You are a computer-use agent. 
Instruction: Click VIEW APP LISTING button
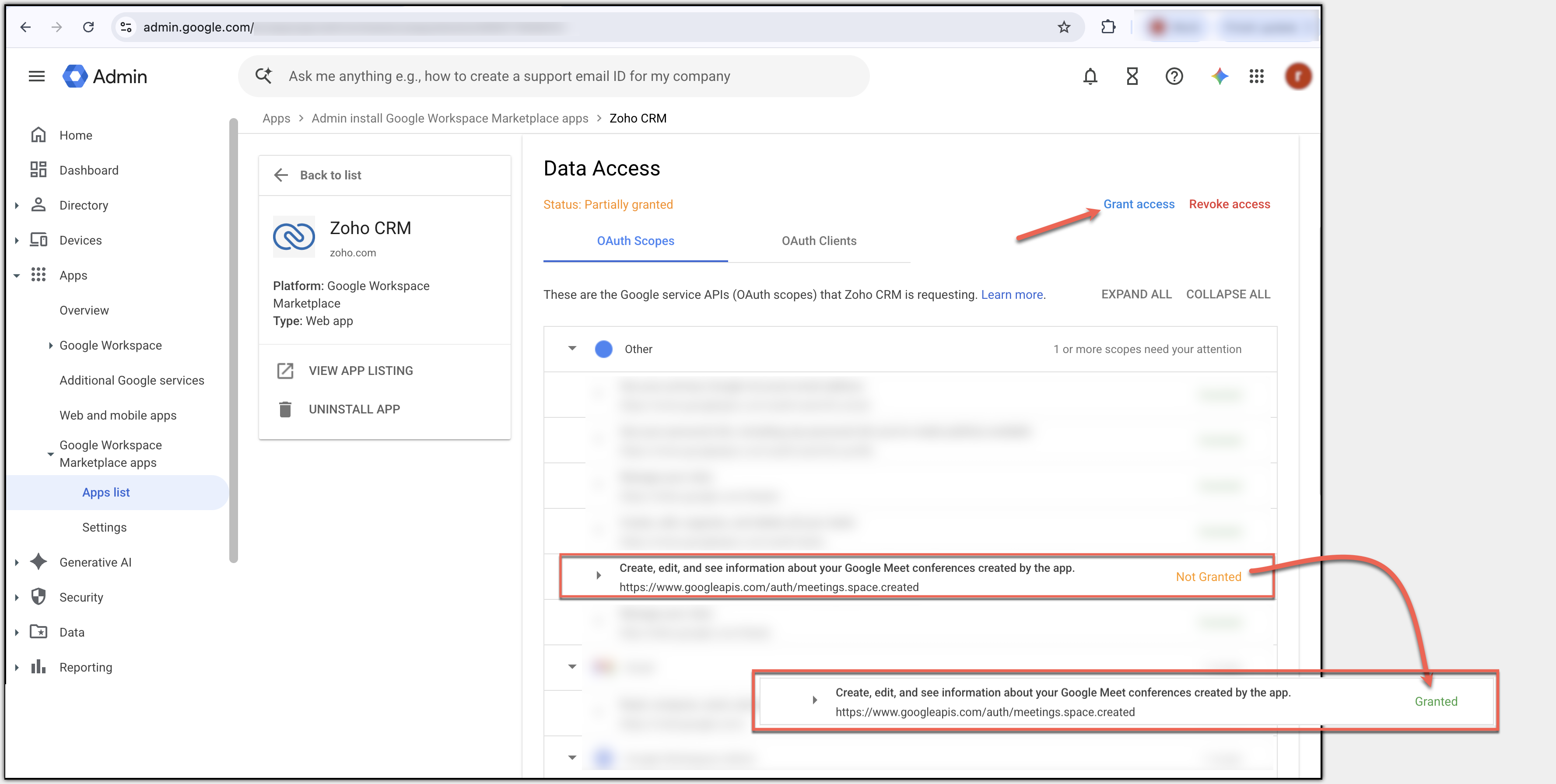pyautogui.click(x=361, y=370)
